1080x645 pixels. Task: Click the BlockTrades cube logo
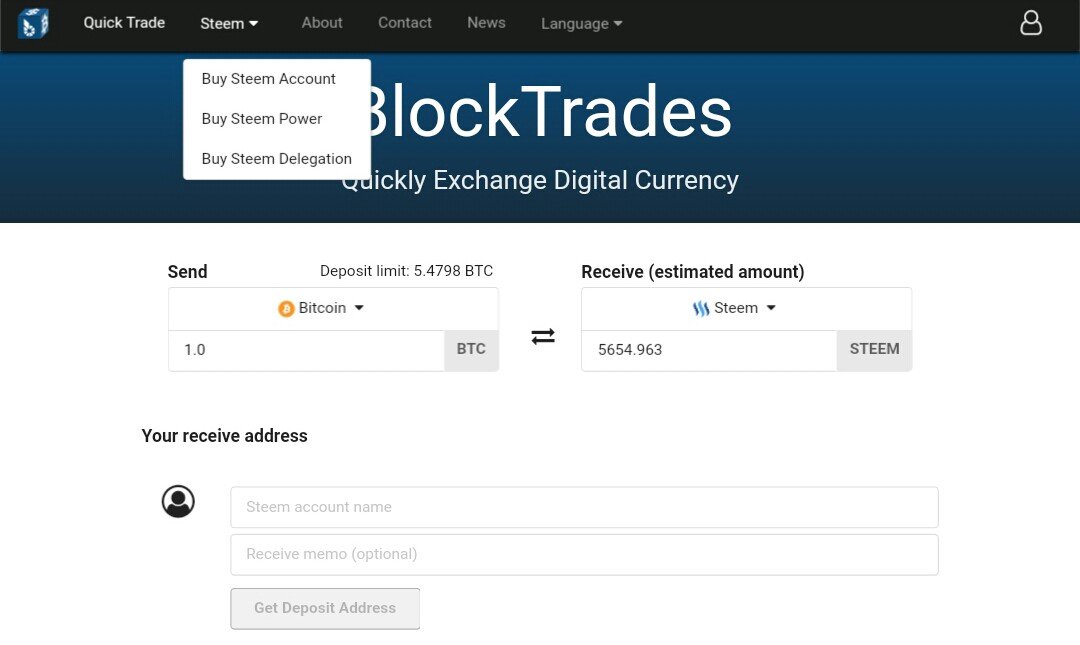[x=33, y=23]
